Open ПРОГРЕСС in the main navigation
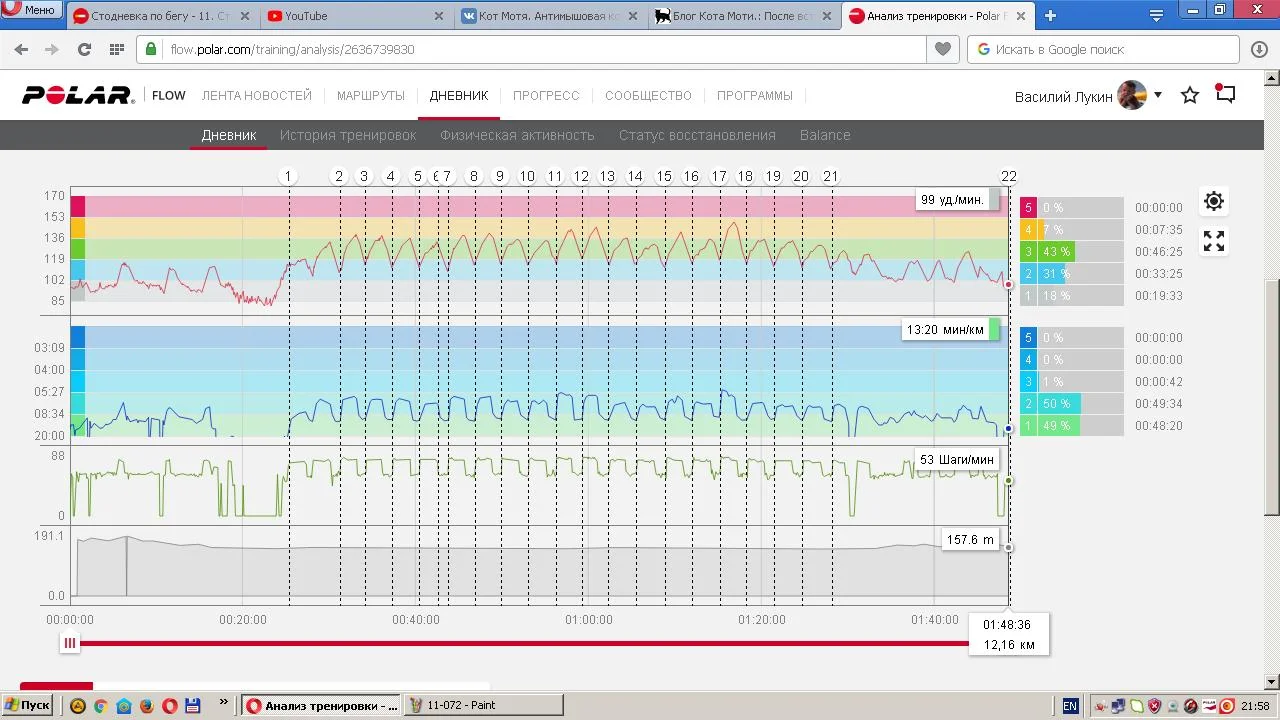 546,95
